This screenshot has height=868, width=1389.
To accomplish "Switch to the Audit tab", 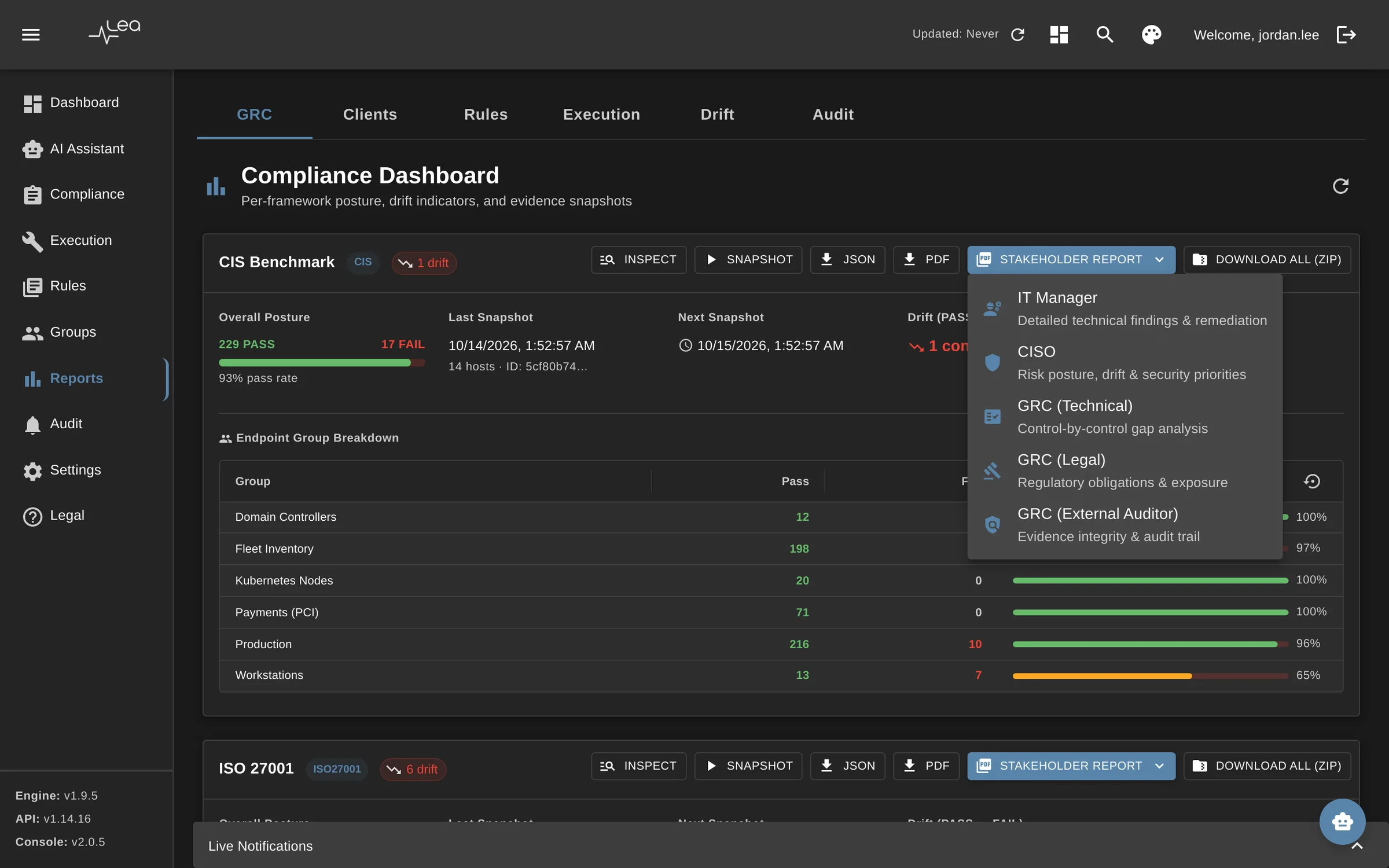I will click(x=833, y=115).
